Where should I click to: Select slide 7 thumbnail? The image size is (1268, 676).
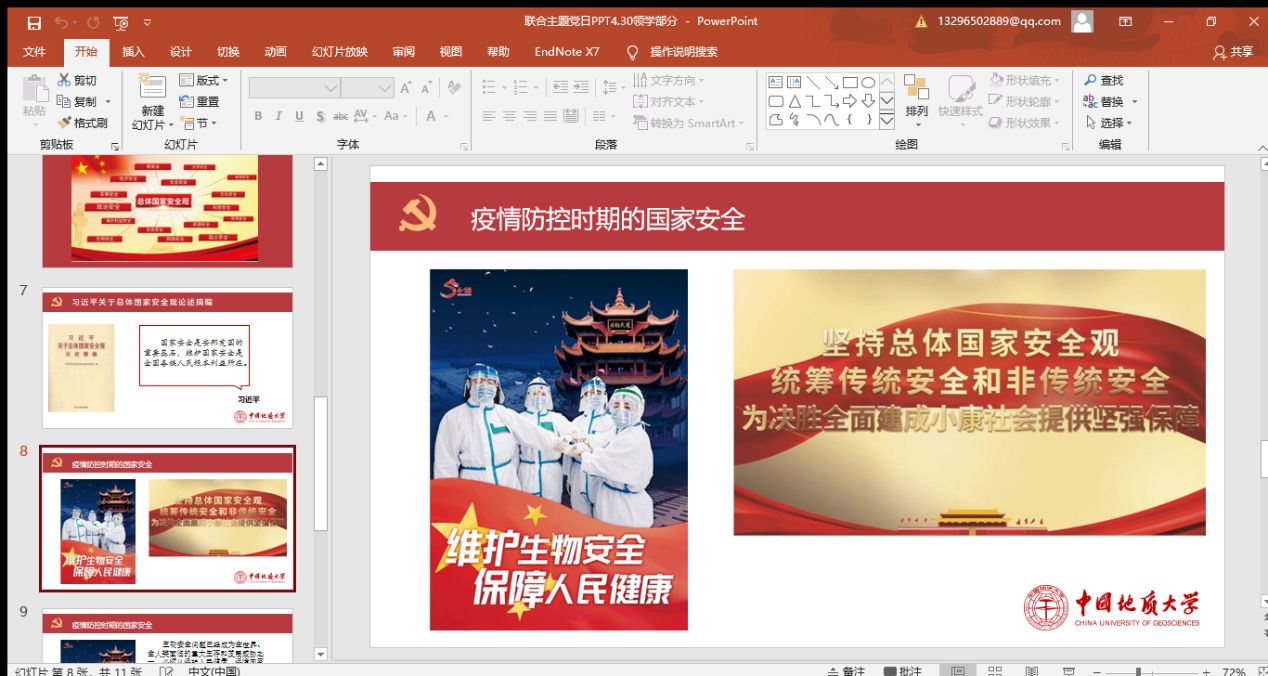tap(168, 359)
